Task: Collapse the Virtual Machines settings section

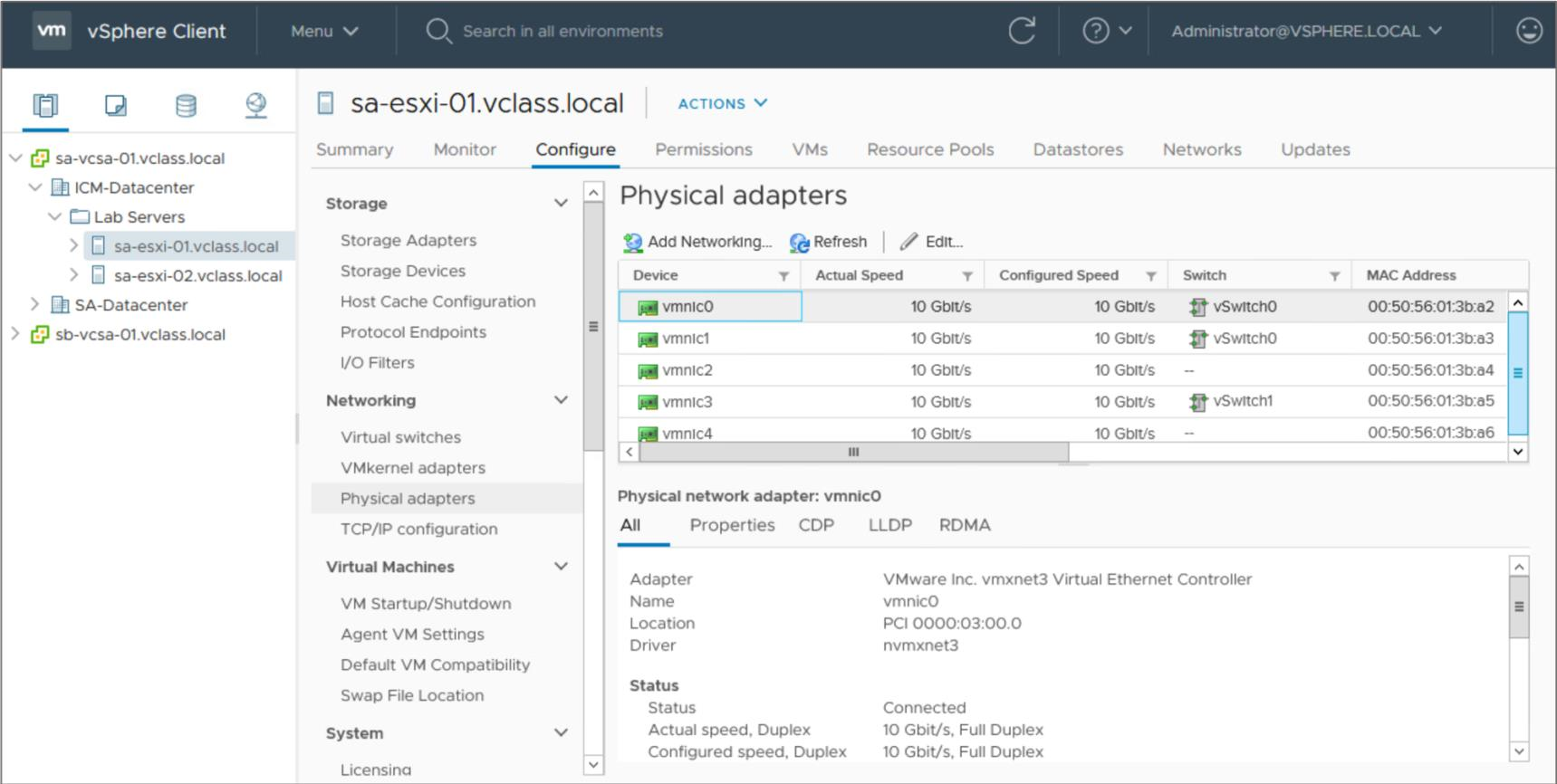Action: [x=561, y=566]
